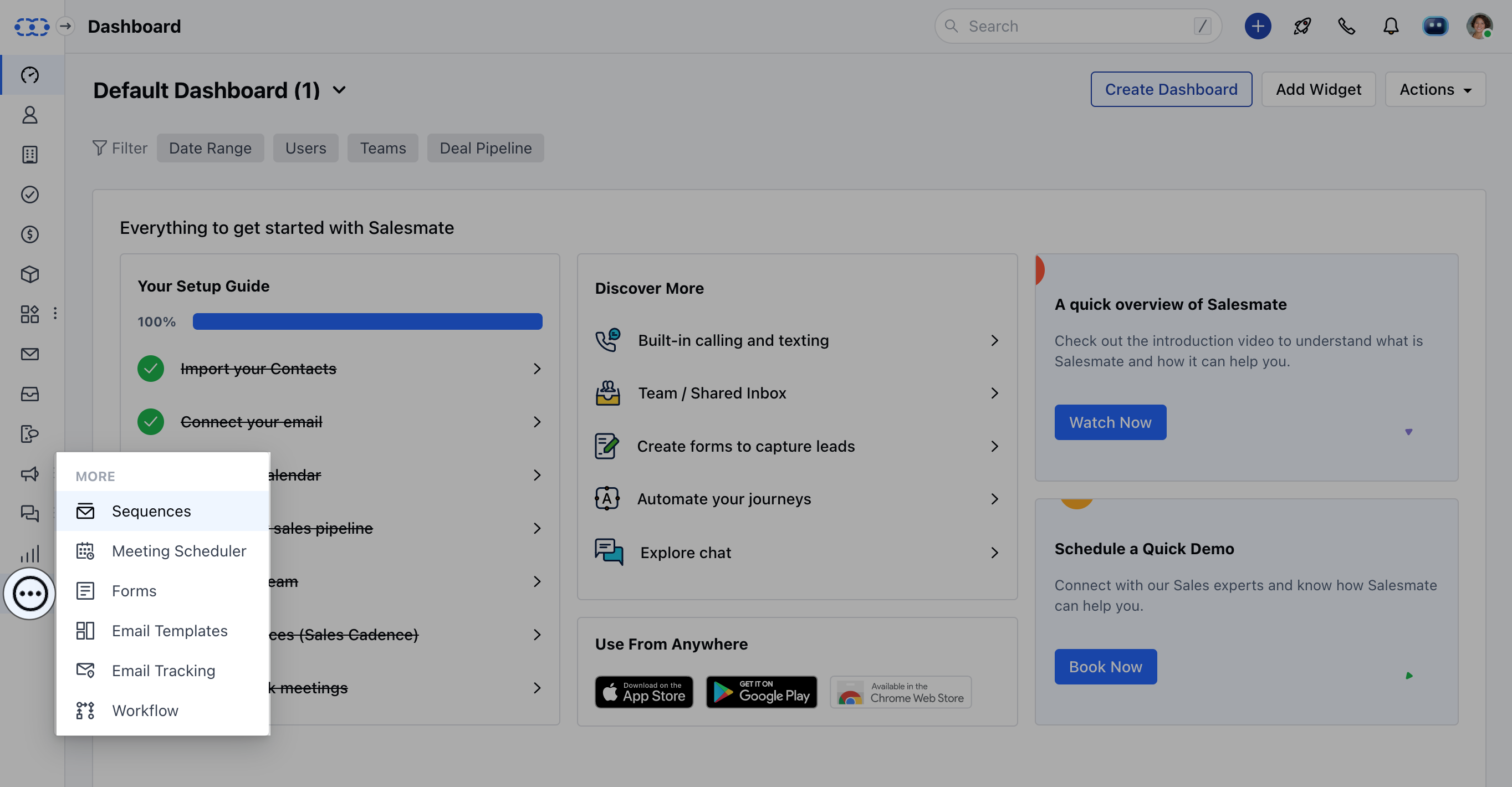
Task: Expand Automate your journeys chevron
Action: point(994,499)
